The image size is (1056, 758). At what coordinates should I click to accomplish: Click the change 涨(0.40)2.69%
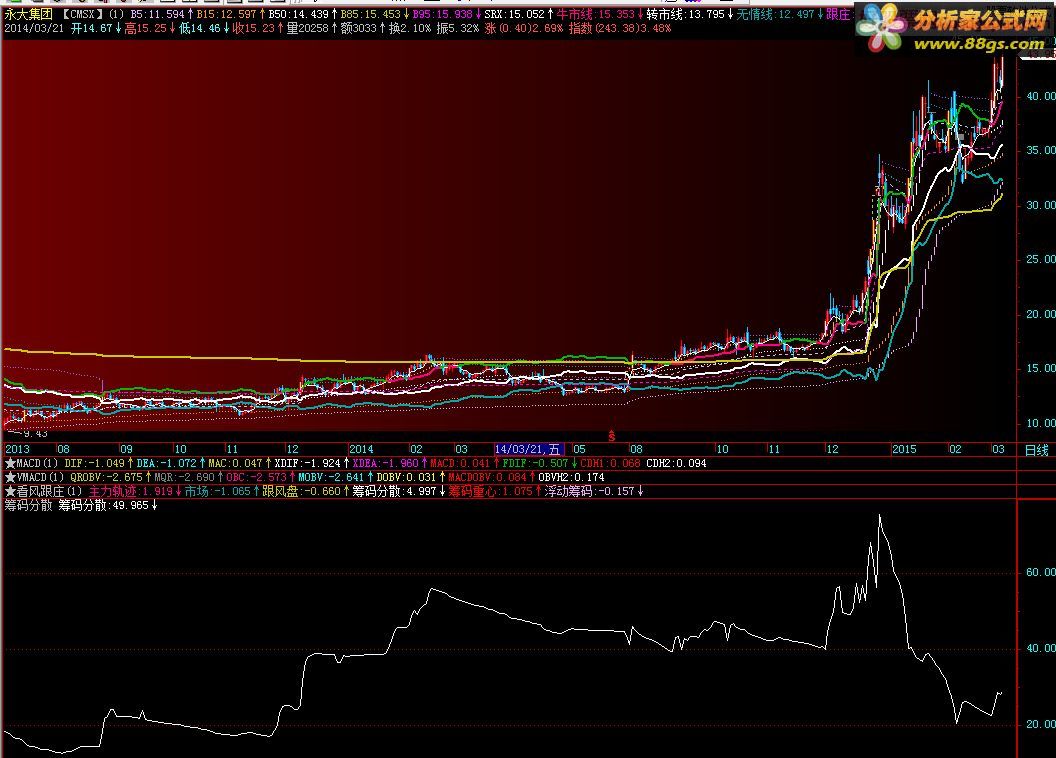tap(523, 28)
